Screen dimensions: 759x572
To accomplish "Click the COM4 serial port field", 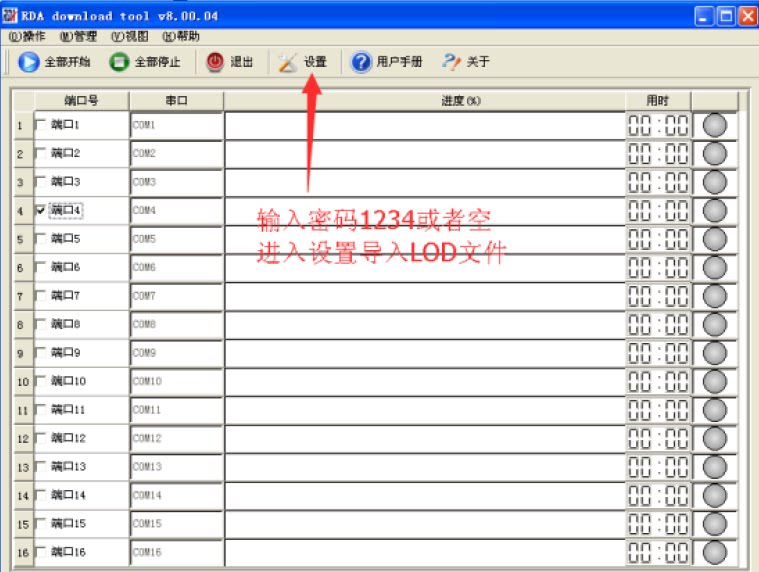I will point(177,211).
